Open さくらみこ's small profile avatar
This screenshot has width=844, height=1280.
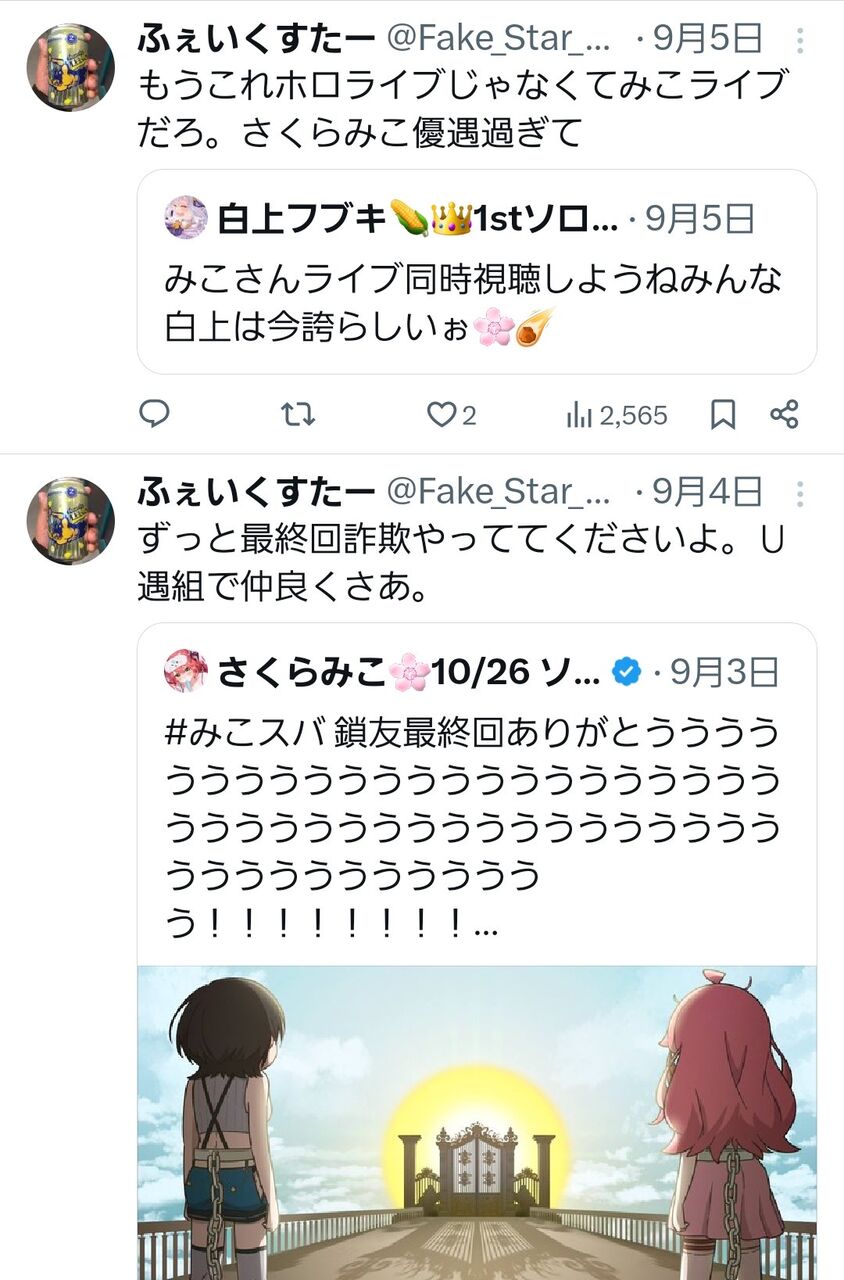click(186, 671)
